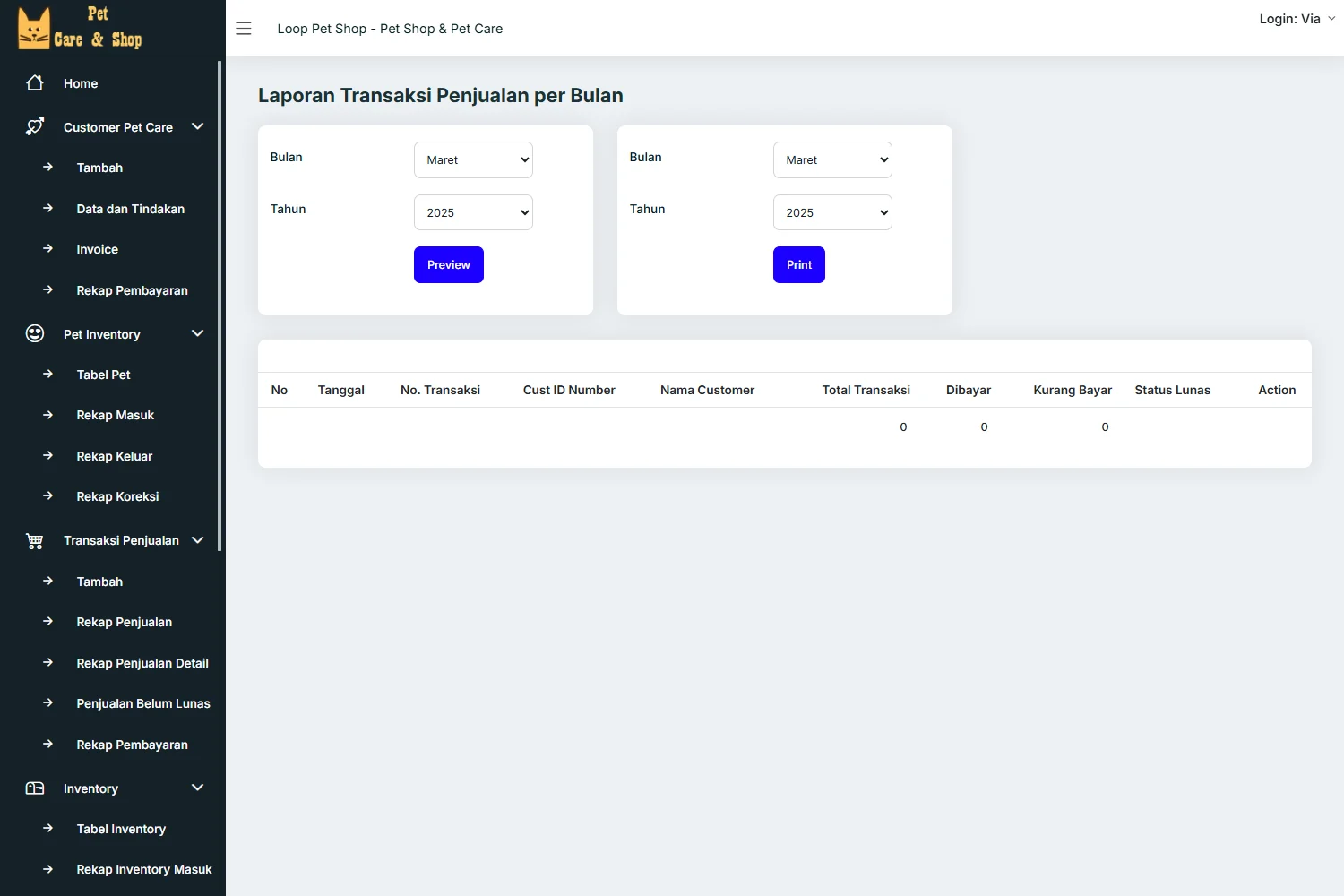Open Rekap Pembayaran under Customer Pet Care
The width and height of the screenshot is (1344, 896).
click(x=133, y=290)
